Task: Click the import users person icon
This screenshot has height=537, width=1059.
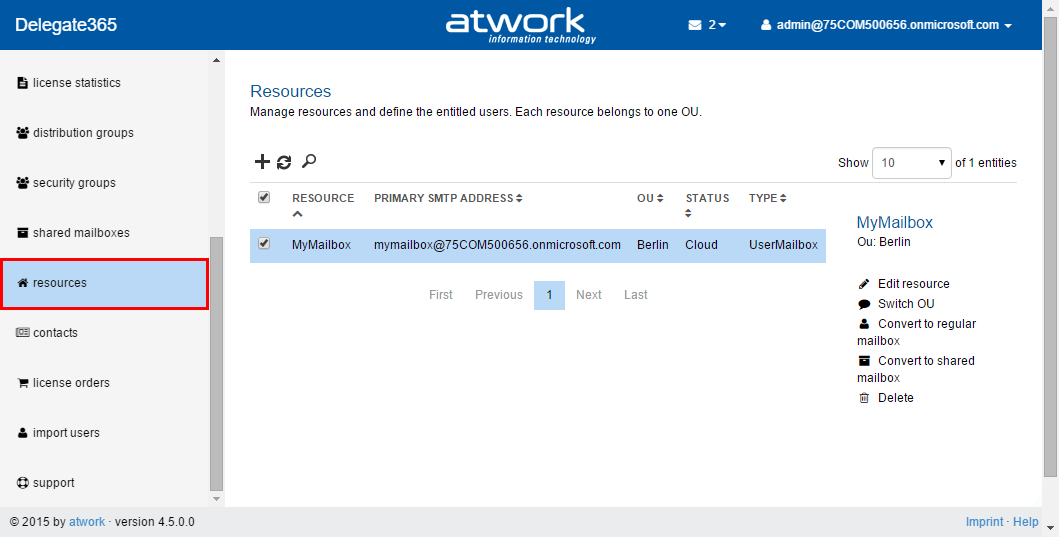Action: [23, 432]
